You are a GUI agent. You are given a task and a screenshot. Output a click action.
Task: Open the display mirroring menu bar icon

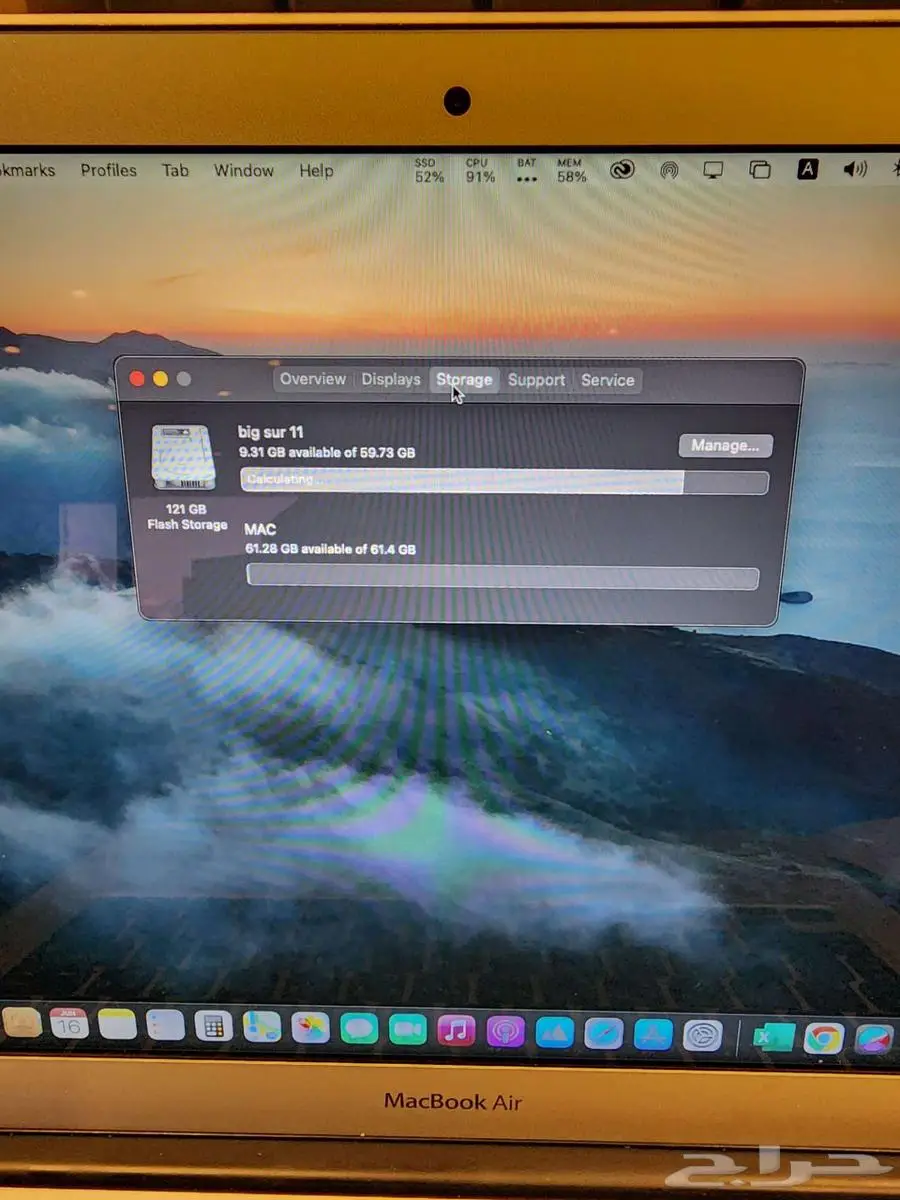[x=713, y=170]
